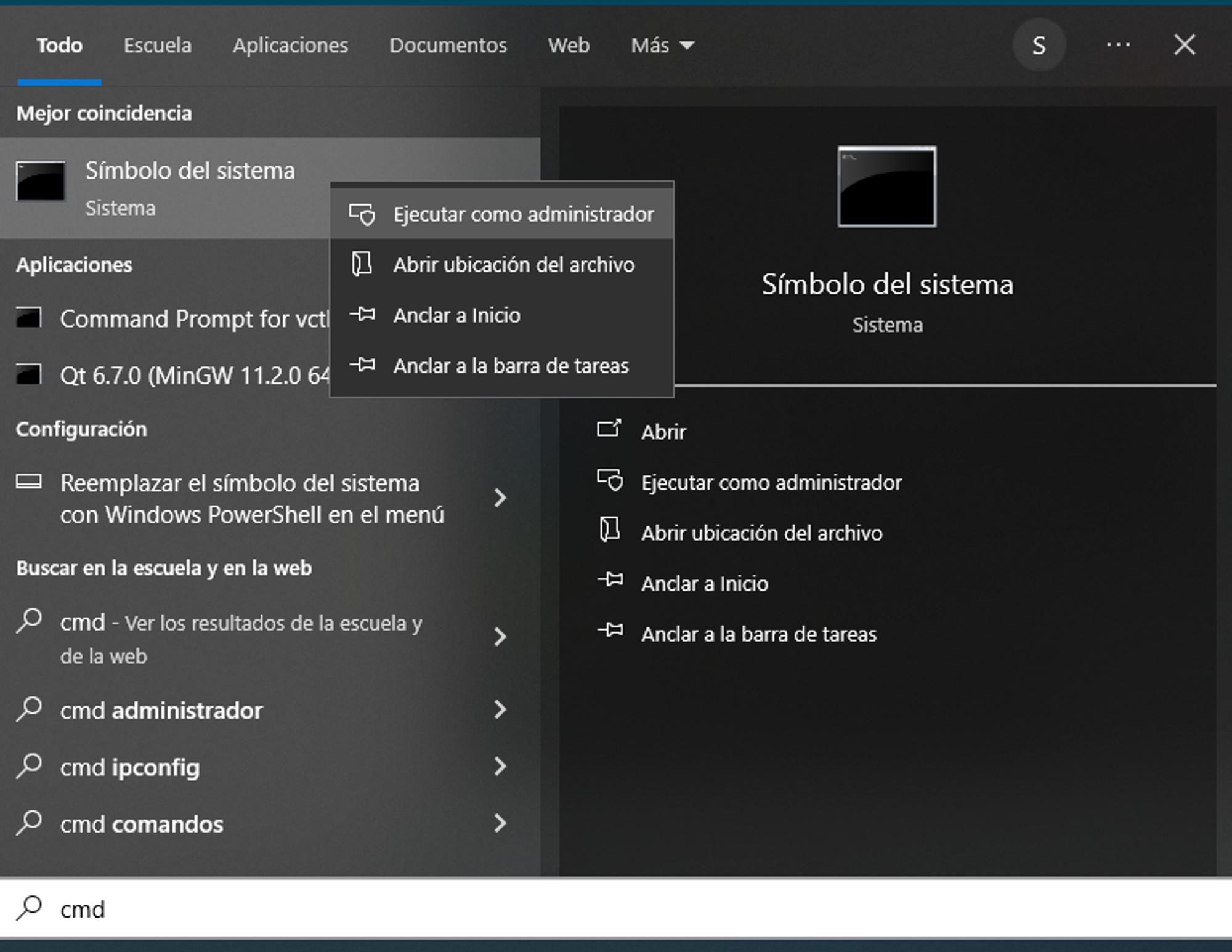Click the magnifier icon in the search box
This screenshot has height=952, width=1232.
click(29, 908)
